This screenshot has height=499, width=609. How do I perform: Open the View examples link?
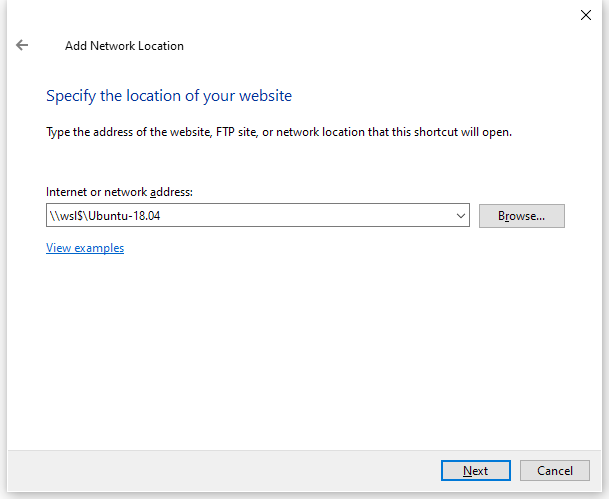(x=85, y=248)
